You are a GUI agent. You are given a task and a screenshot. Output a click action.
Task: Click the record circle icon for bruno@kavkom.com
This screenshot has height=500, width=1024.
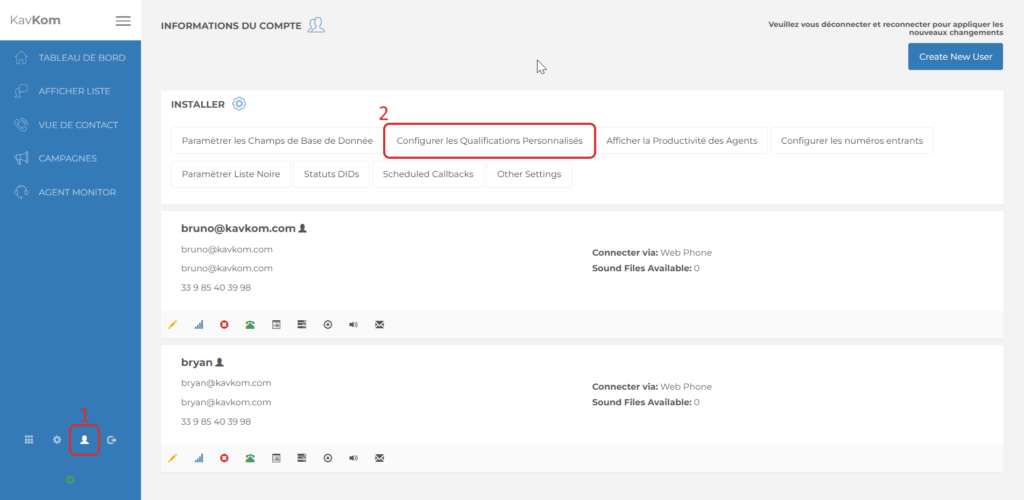[327, 325]
